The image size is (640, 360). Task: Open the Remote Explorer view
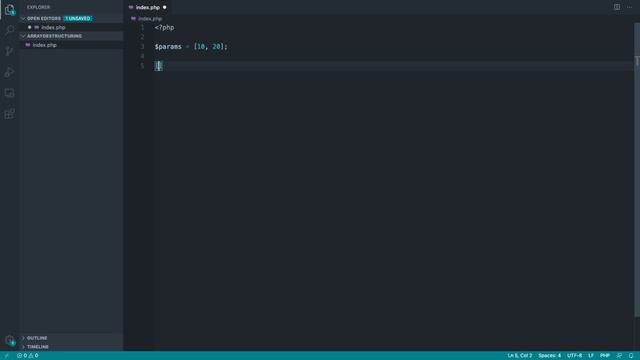(9, 93)
